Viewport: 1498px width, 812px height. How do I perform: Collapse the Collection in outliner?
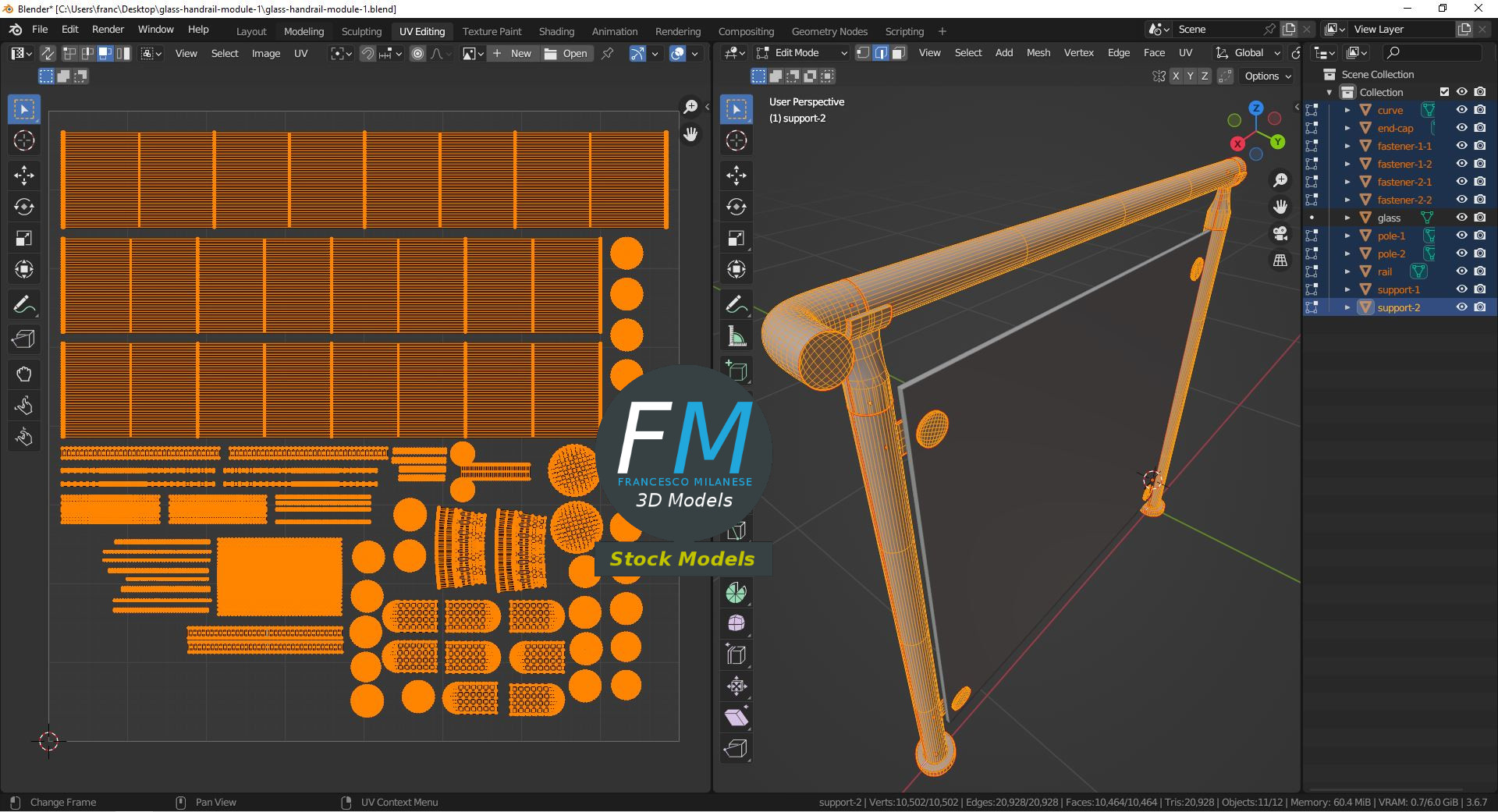pos(1330,92)
